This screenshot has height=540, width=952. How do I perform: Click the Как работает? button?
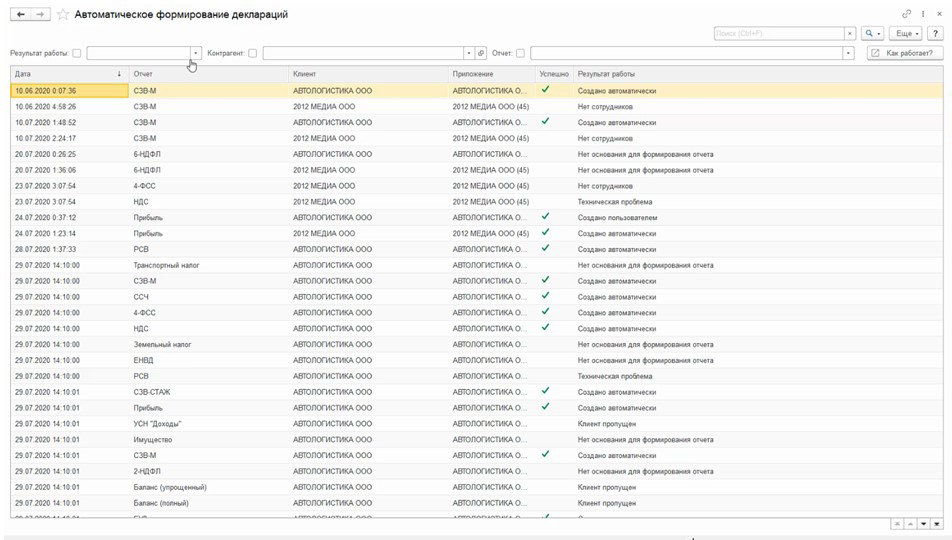(905, 53)
